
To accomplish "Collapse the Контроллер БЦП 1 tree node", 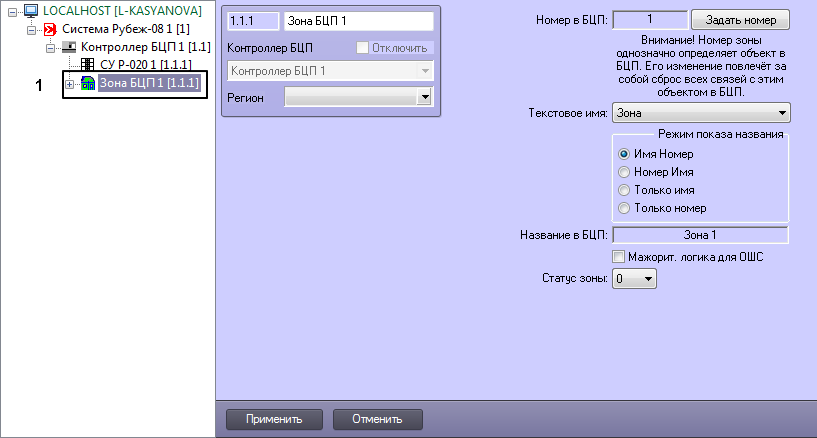I will click(50, 47).
